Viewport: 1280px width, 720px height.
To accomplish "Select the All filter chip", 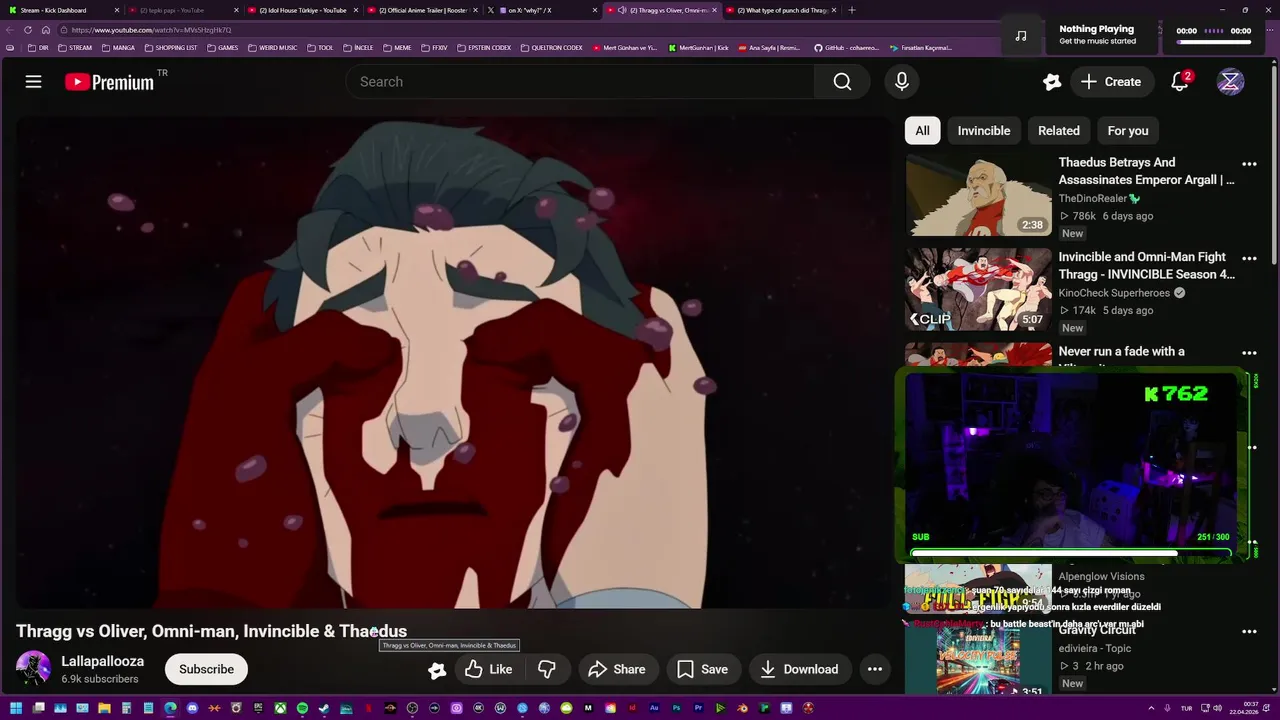I will pos(922,131).
